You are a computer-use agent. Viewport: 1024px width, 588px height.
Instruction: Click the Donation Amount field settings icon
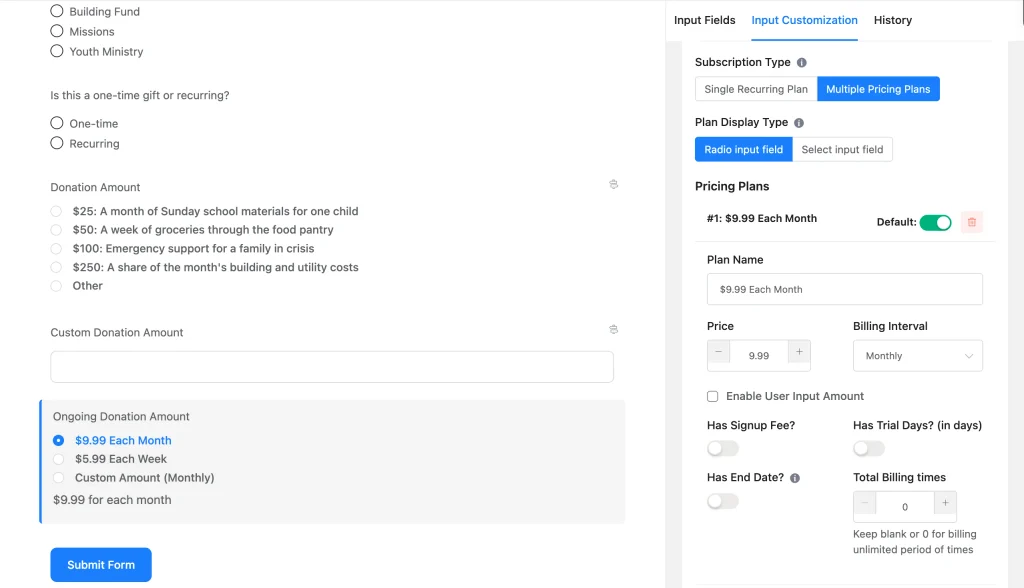[x=613, y=184]
